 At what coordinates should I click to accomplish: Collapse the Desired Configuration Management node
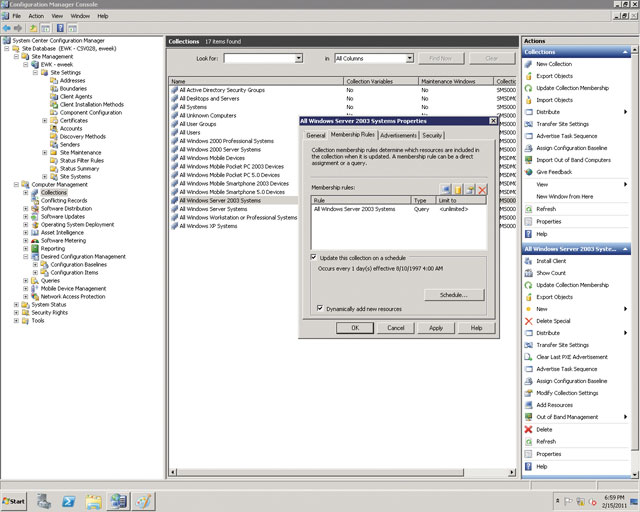[x=26, y=256]
